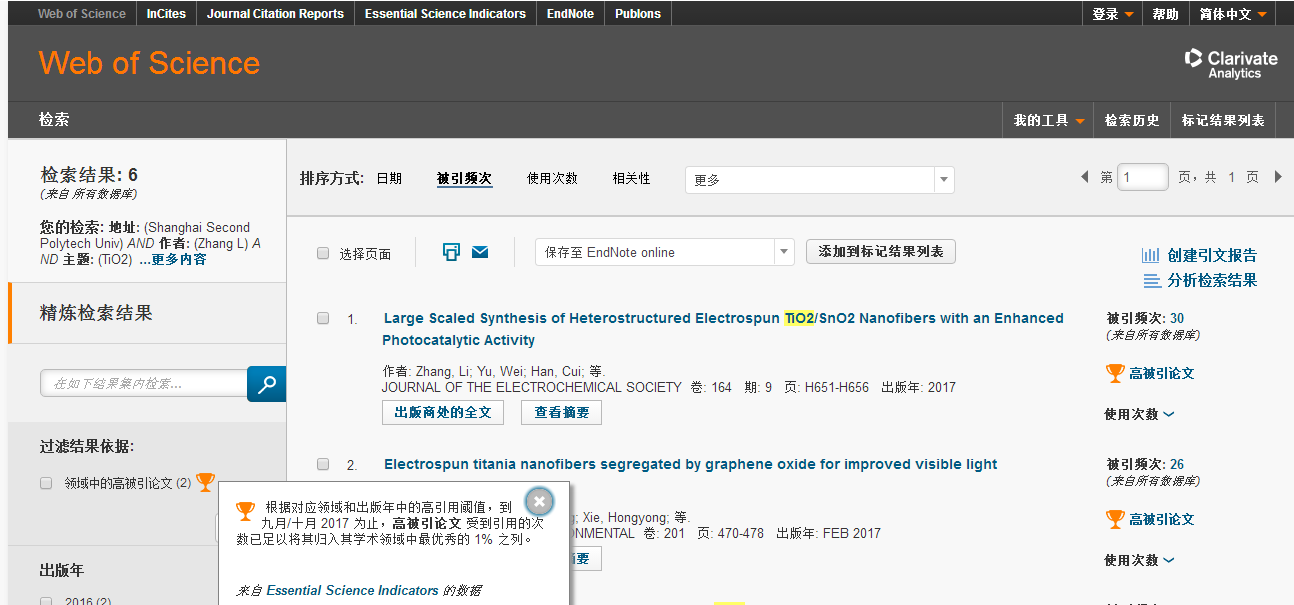
Task: Click the 出版年 filter heading
Action: click(62, 570)
